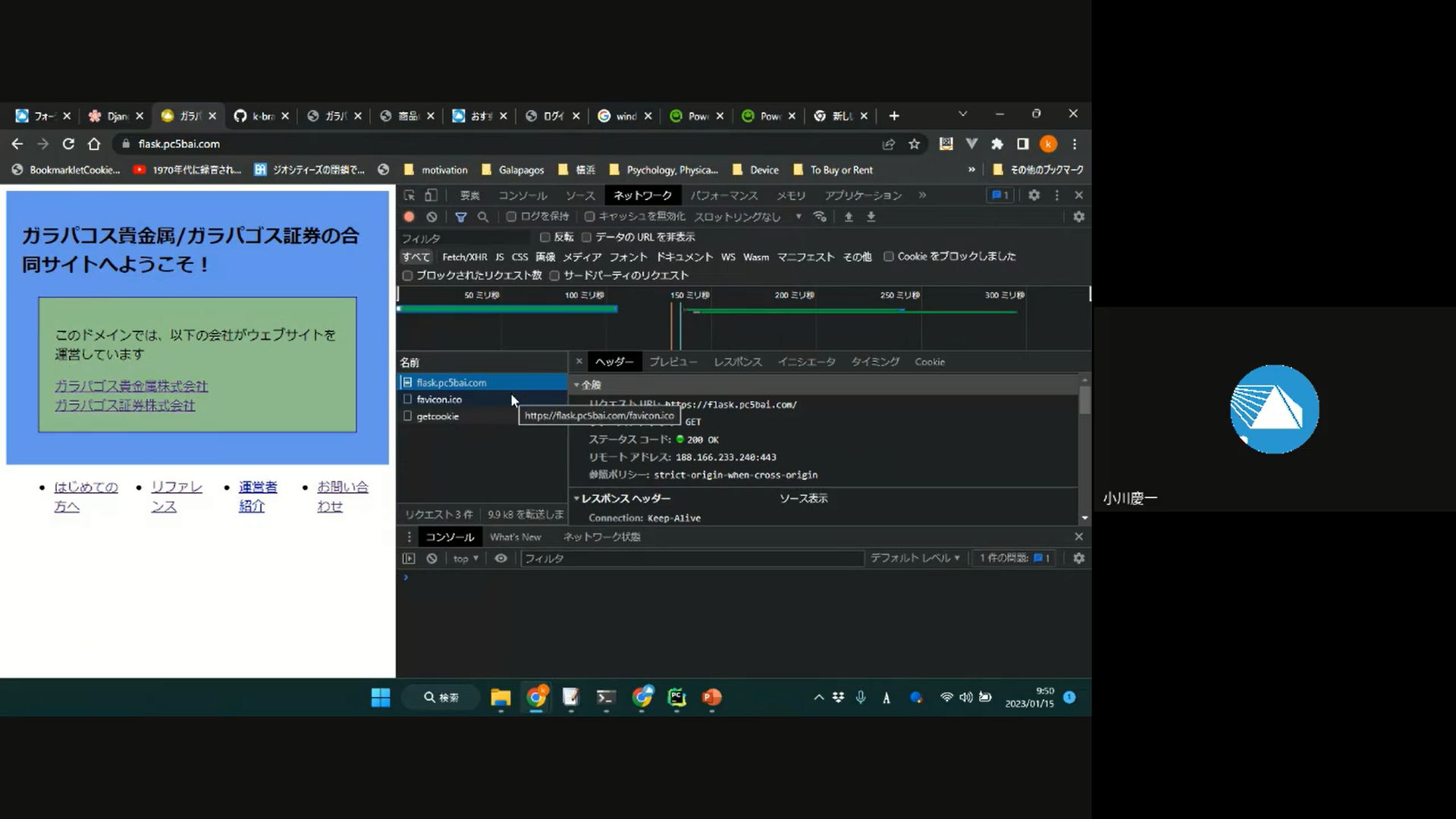The width and height of the screenshot is (1456, 819).
Task: Click the console フィルタ input field
Action: click(x=692, y=558)
